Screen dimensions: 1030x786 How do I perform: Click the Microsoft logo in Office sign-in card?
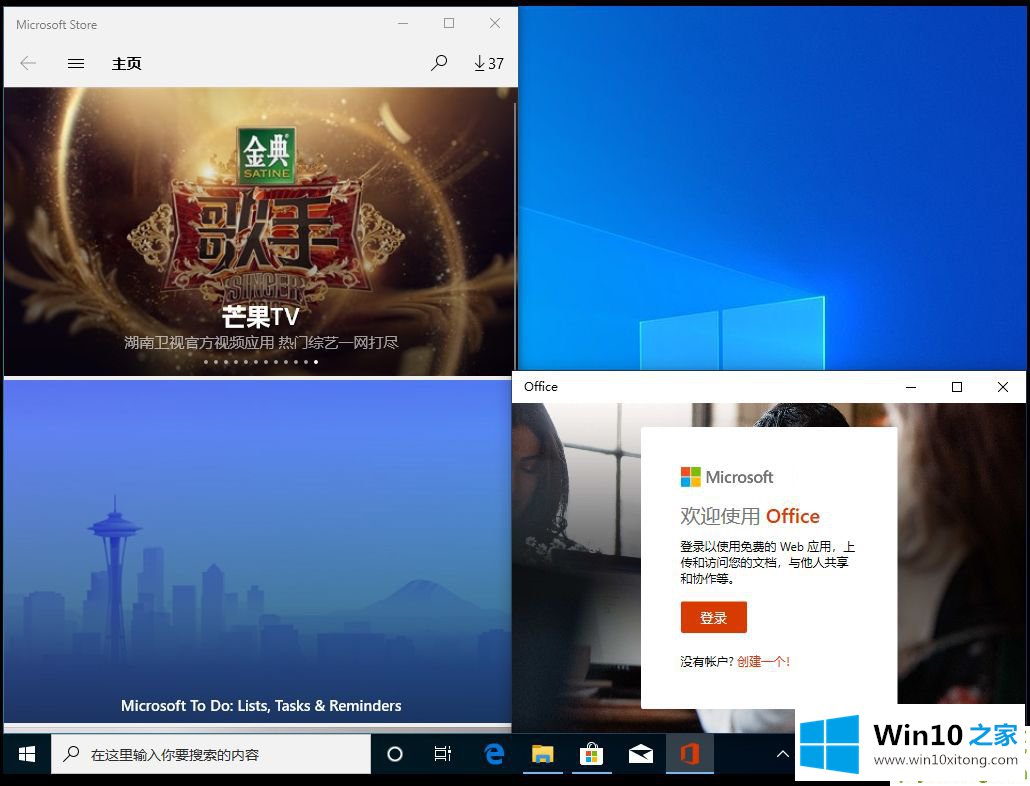[727, 477]
